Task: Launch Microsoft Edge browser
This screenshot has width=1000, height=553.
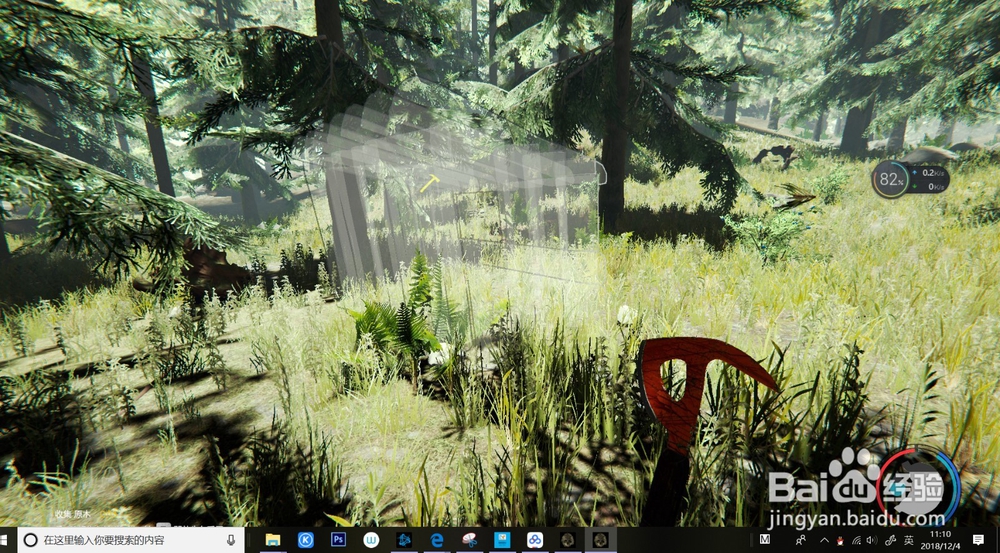Action: [437, 540]
